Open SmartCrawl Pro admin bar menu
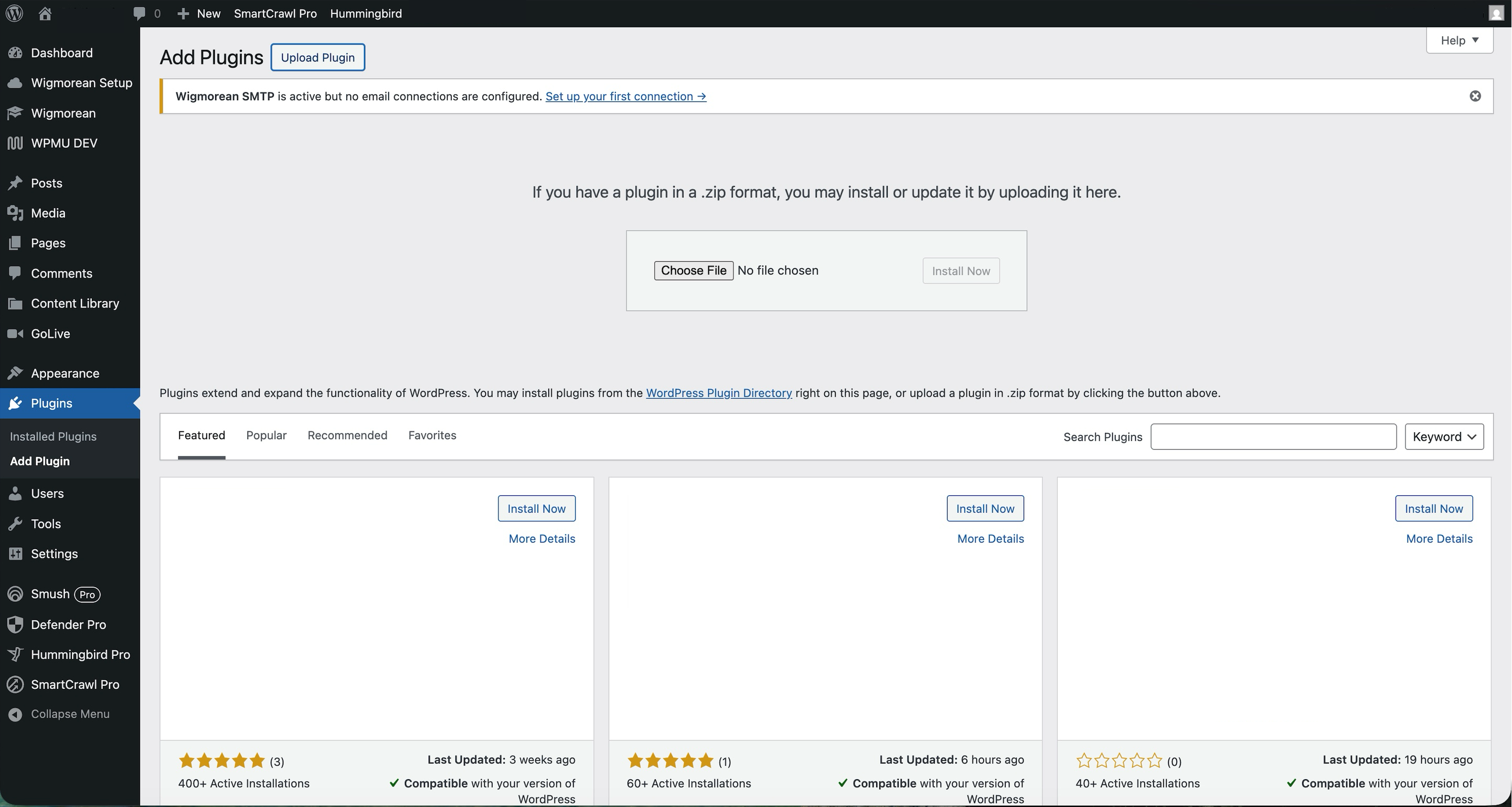 click(275, 14)
